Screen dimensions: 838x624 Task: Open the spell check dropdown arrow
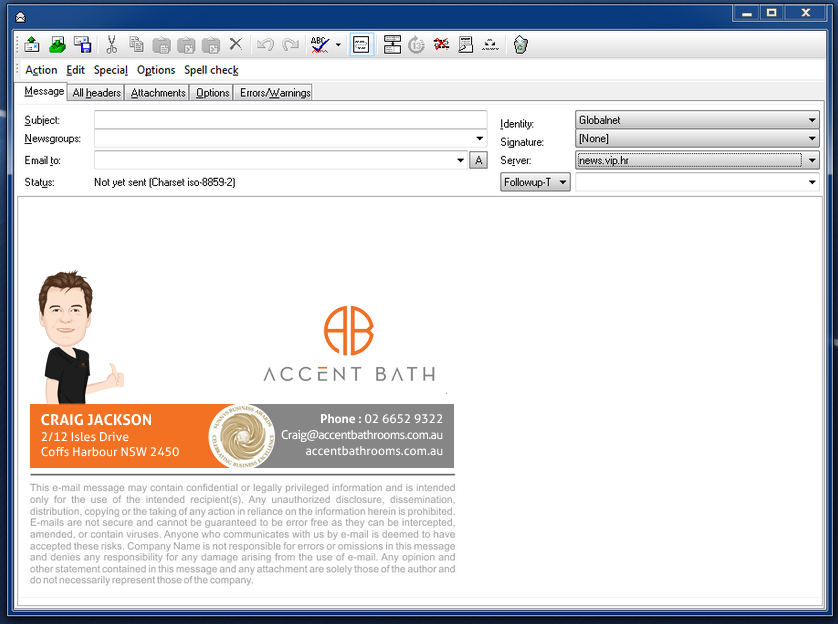(338, 45)
